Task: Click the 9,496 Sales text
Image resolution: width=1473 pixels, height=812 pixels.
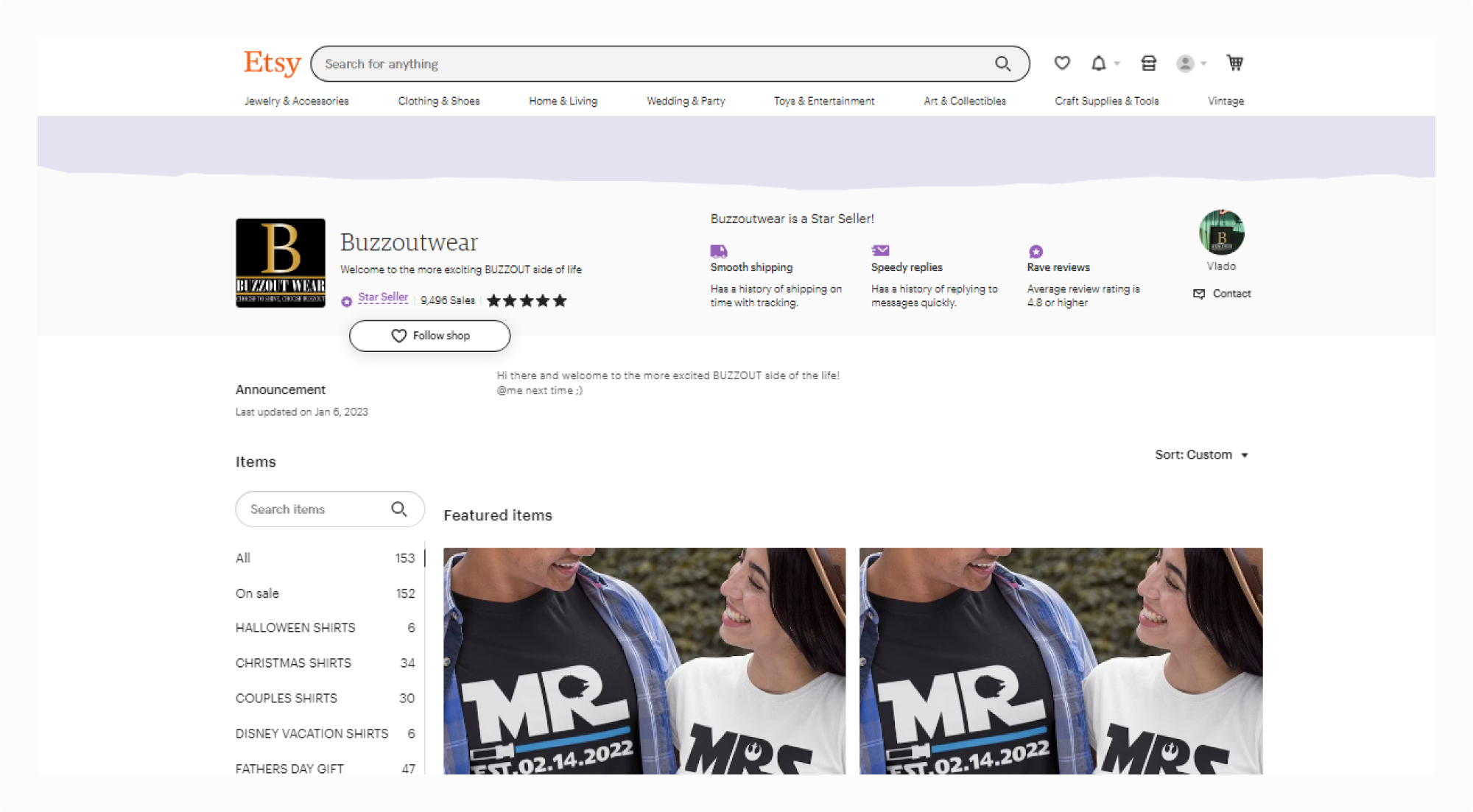Action: tap(448, 300)
